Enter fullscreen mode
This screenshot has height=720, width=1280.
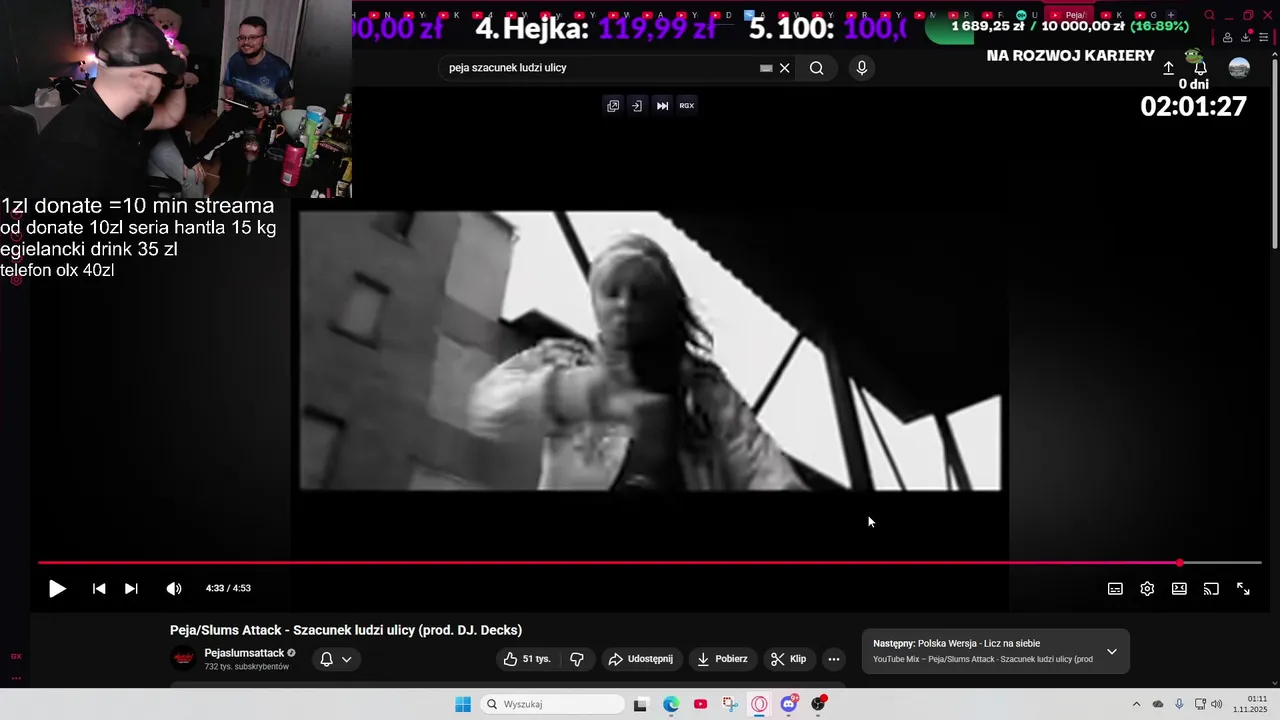click(1243, 589)
